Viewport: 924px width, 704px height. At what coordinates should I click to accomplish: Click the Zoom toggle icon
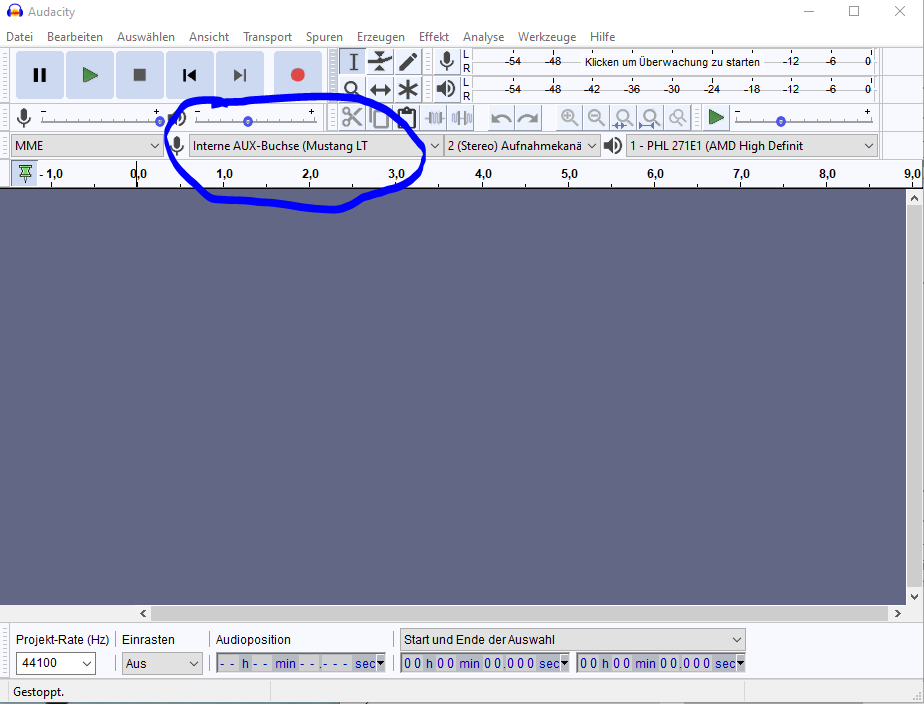click(678, 118)
